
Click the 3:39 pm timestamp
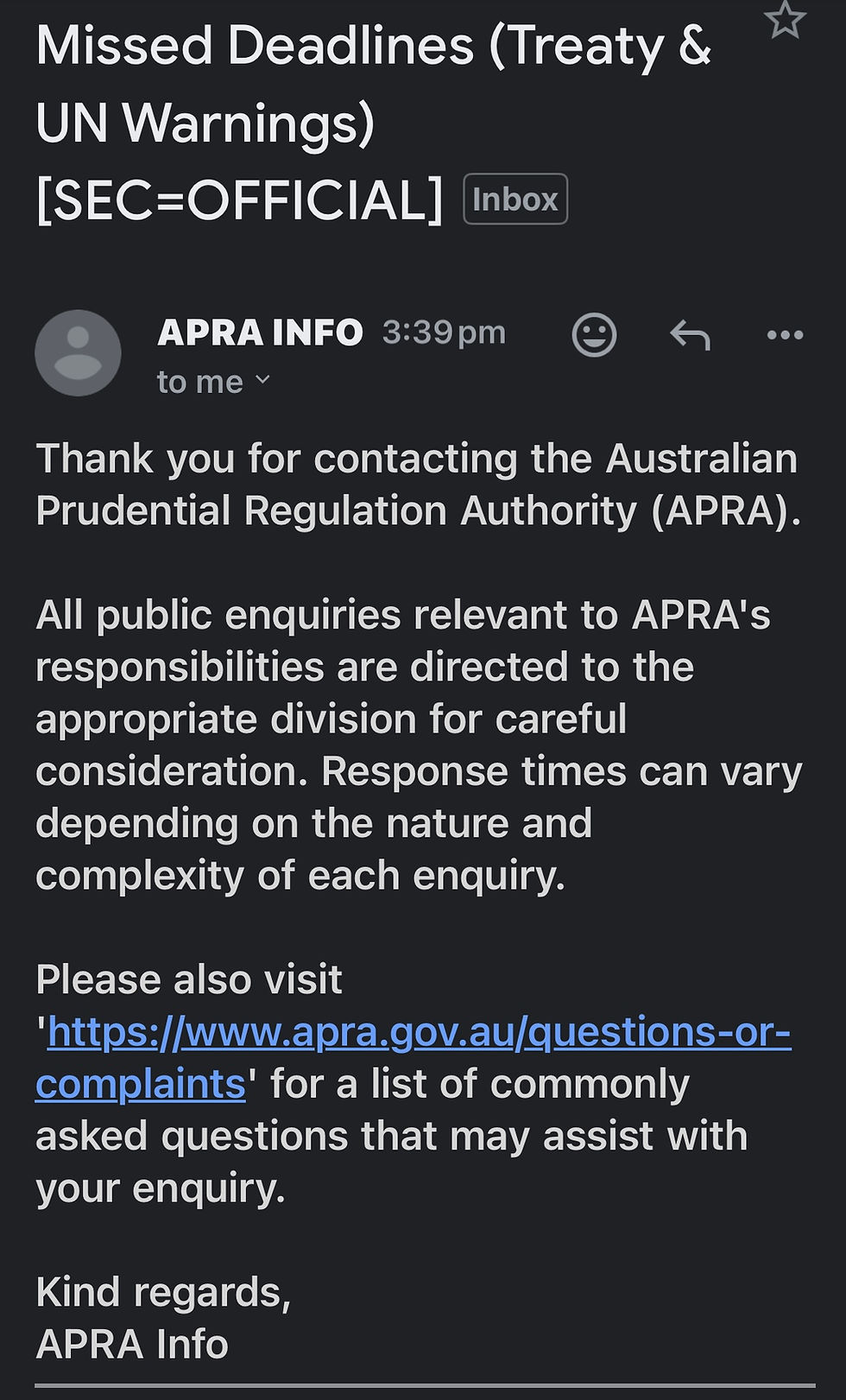tap(444, 333)
